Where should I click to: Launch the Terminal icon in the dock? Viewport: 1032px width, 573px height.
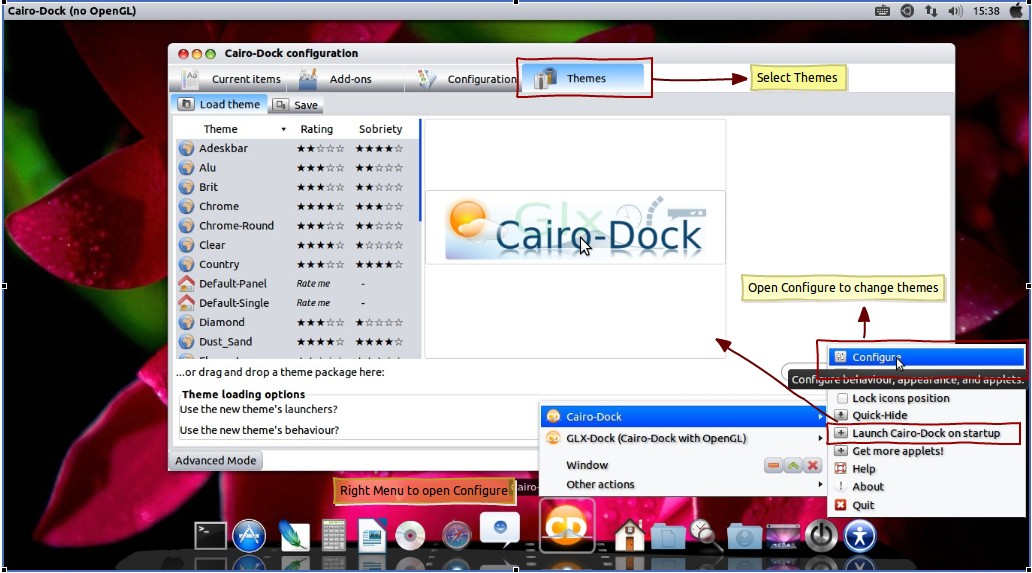pyautogui.click(x=211, y=536)
